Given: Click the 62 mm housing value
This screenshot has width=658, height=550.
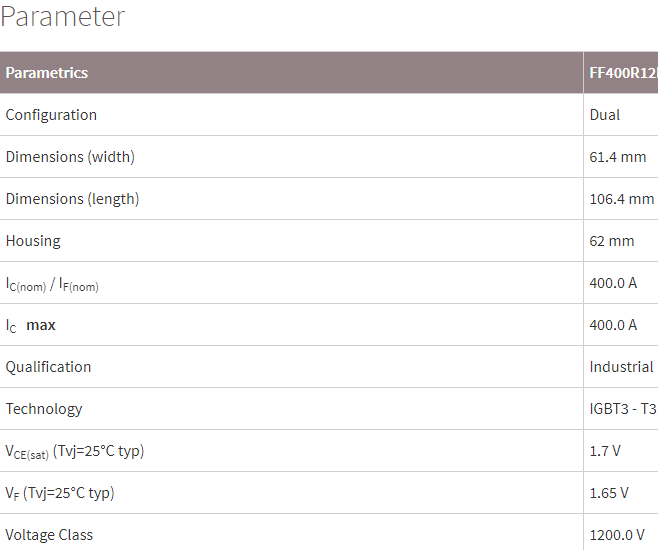Looking at the screenshot, I should click(612, 241).
